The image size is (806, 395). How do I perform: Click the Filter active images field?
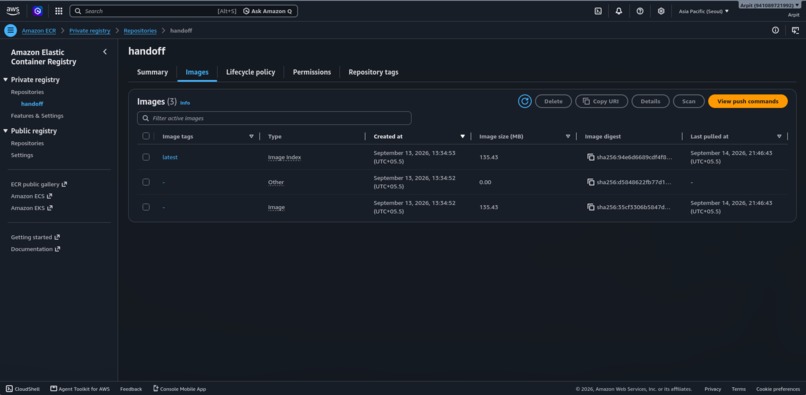(274, 118)
